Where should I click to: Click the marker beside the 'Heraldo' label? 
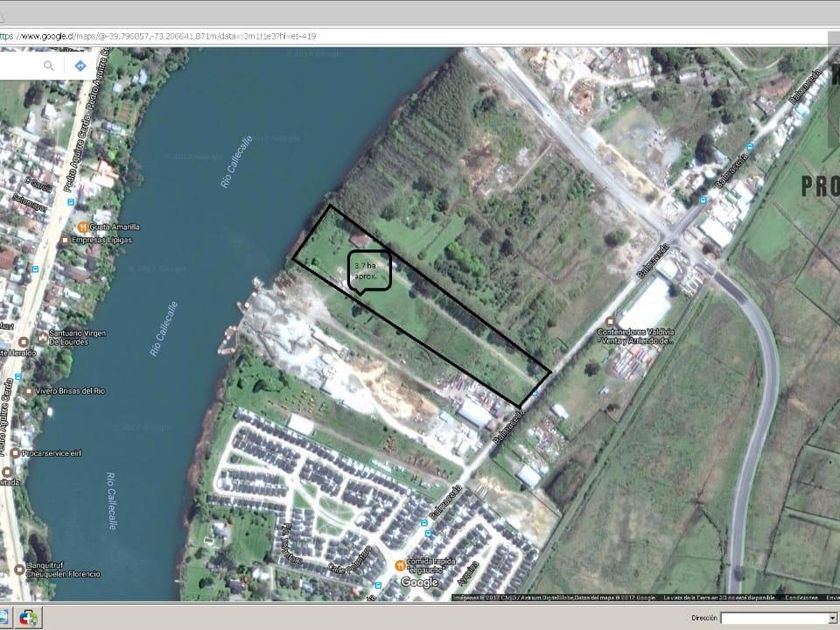tap(23, 342)
